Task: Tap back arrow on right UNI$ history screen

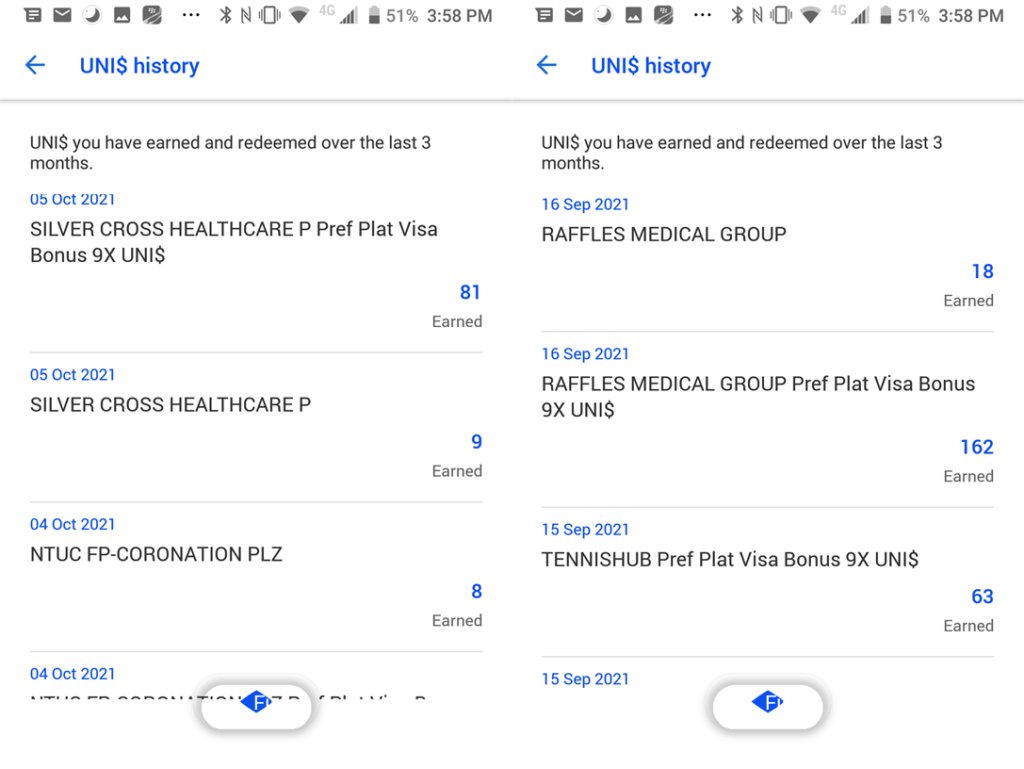Action: click(x=547, y=65)
